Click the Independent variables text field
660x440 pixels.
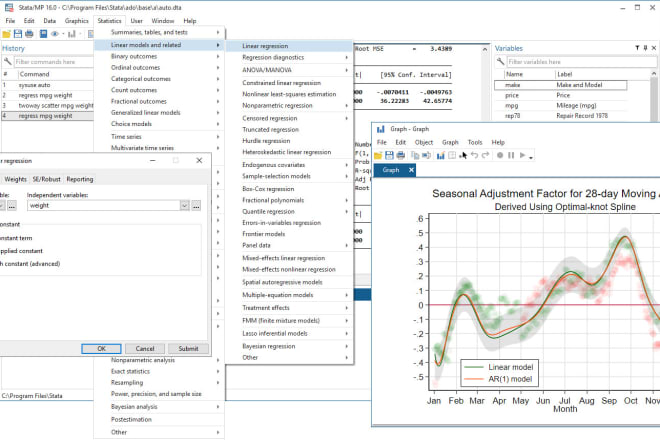(x=104, y=205)
